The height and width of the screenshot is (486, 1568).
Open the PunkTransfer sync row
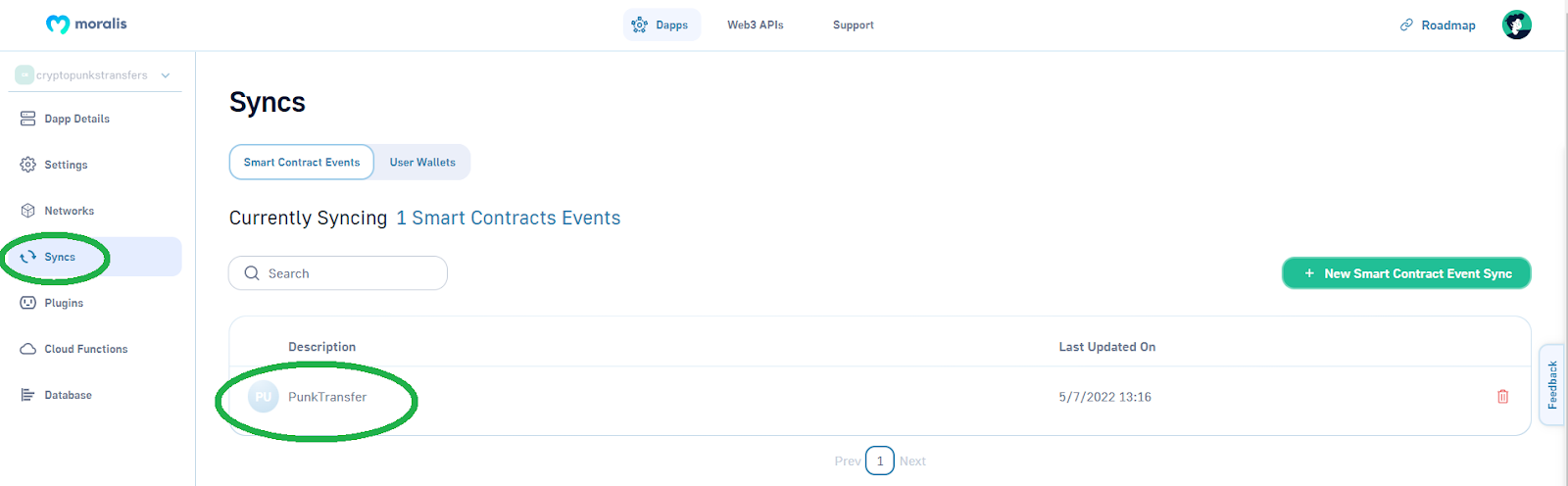(880, 397)
